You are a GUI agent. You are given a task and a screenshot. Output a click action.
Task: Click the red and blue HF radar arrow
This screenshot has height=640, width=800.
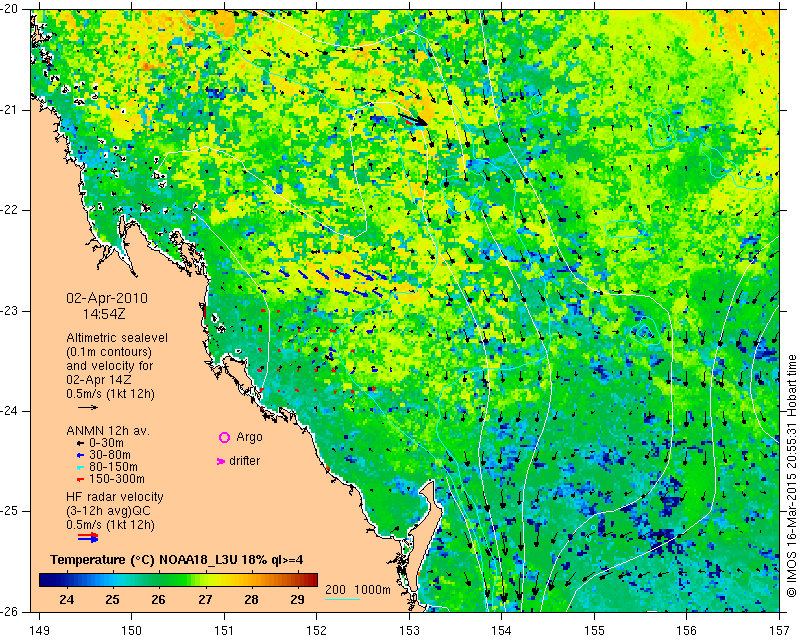pos(88,537)
